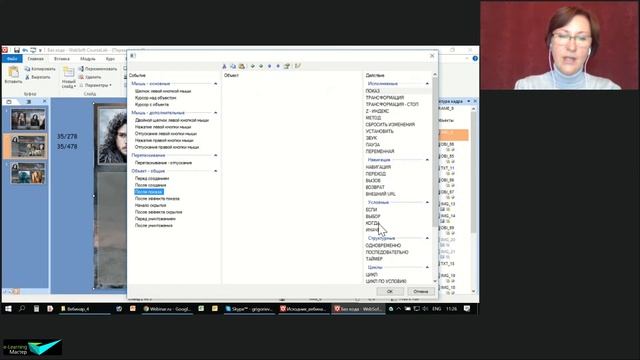The image size is (640, 360).
Task: Collapse the Перетаскивание event group
Action: pos(216,156)
